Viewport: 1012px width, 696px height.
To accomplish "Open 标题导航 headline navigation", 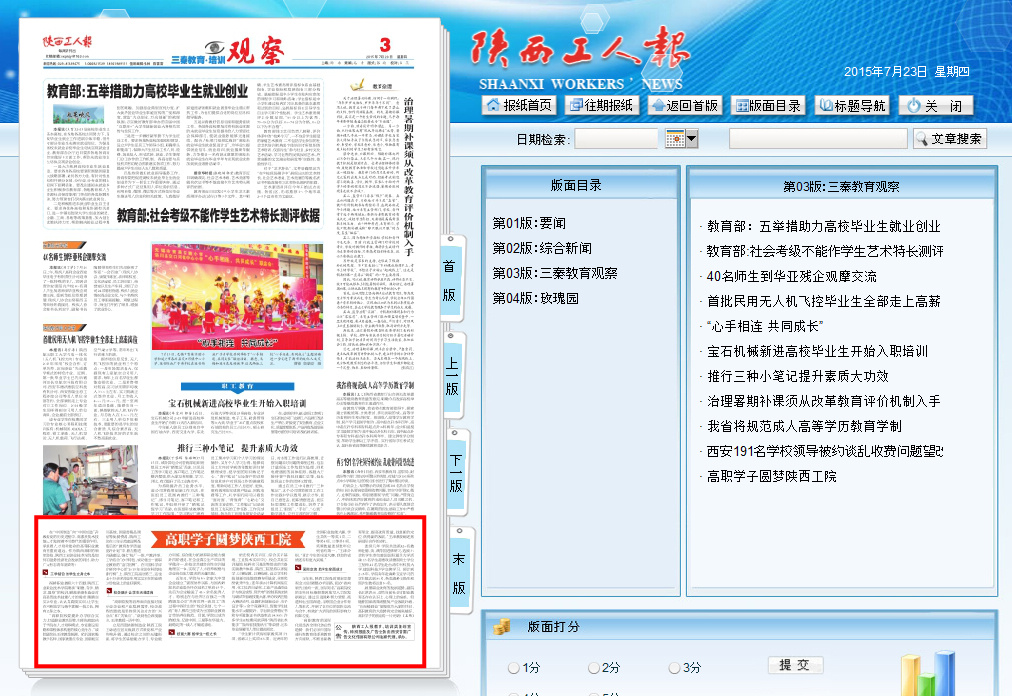I will click(852, 105).
